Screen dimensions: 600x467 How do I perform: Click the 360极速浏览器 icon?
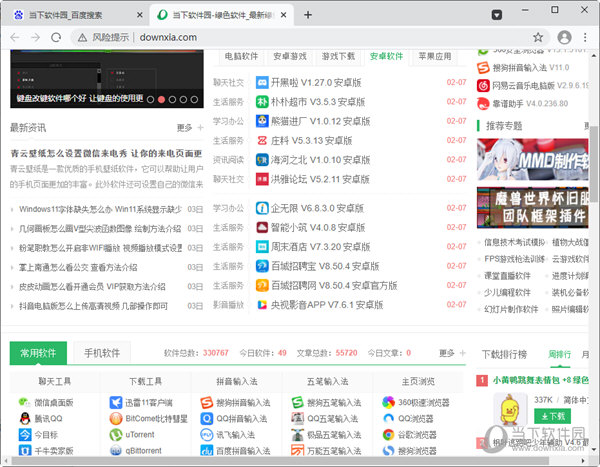tap(388, 402)
